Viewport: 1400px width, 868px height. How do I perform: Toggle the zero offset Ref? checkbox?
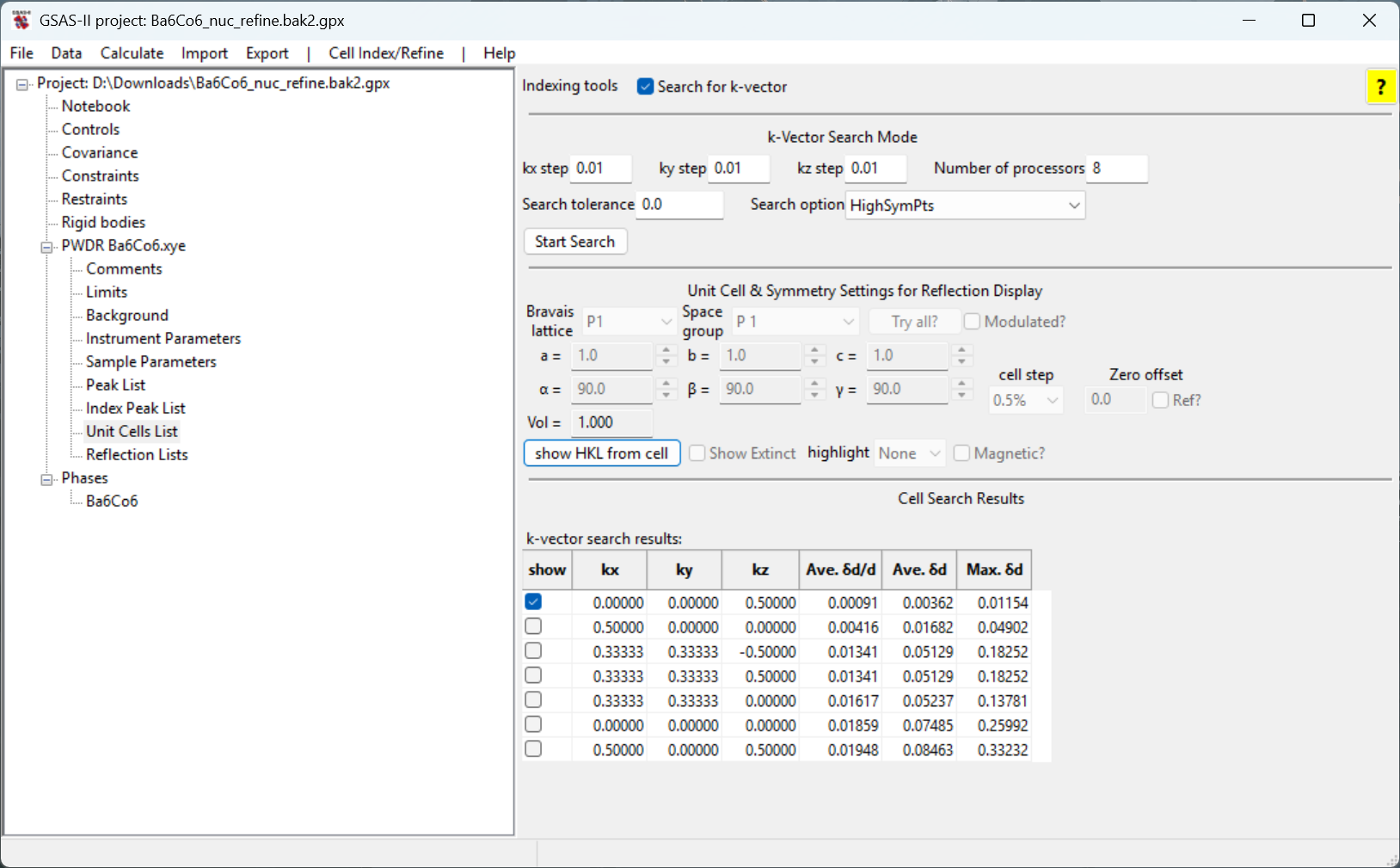click(1160, 400)
